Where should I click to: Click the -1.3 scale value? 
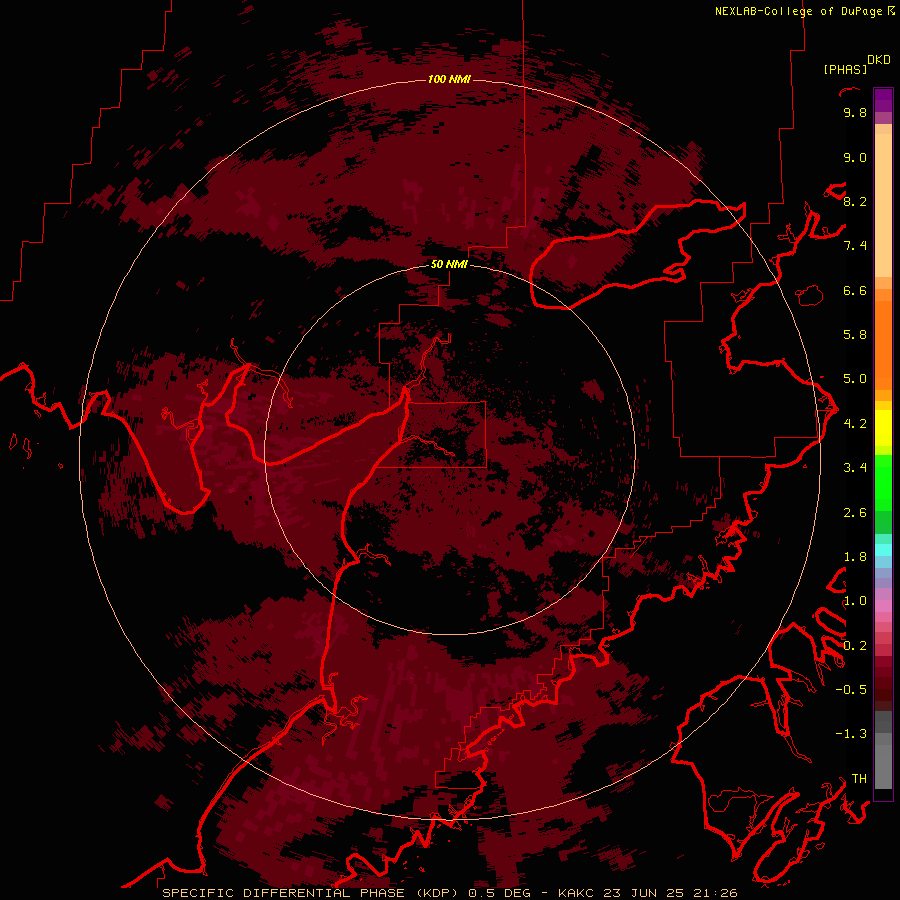[x=851, y=734]
